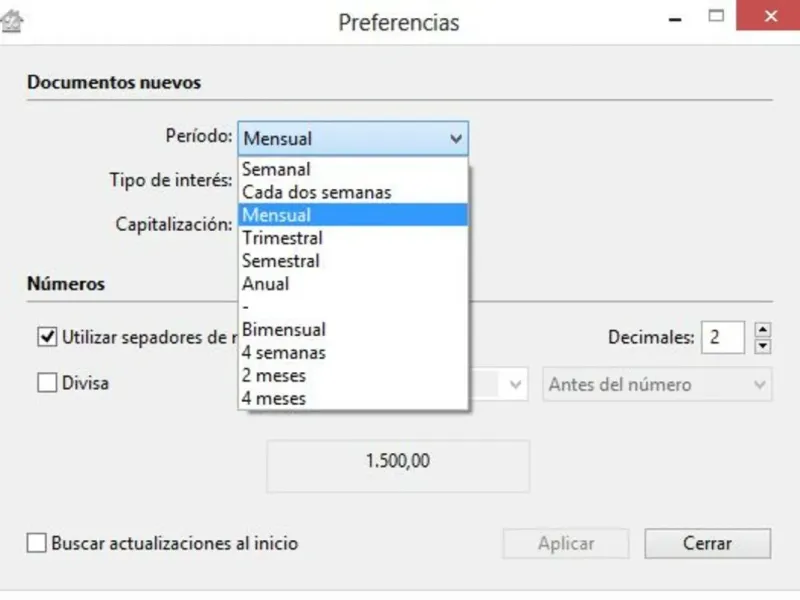This screenshot has height=600, width=800.
Task: Select the Bimensual option
Action: click(x=284, y=329)
